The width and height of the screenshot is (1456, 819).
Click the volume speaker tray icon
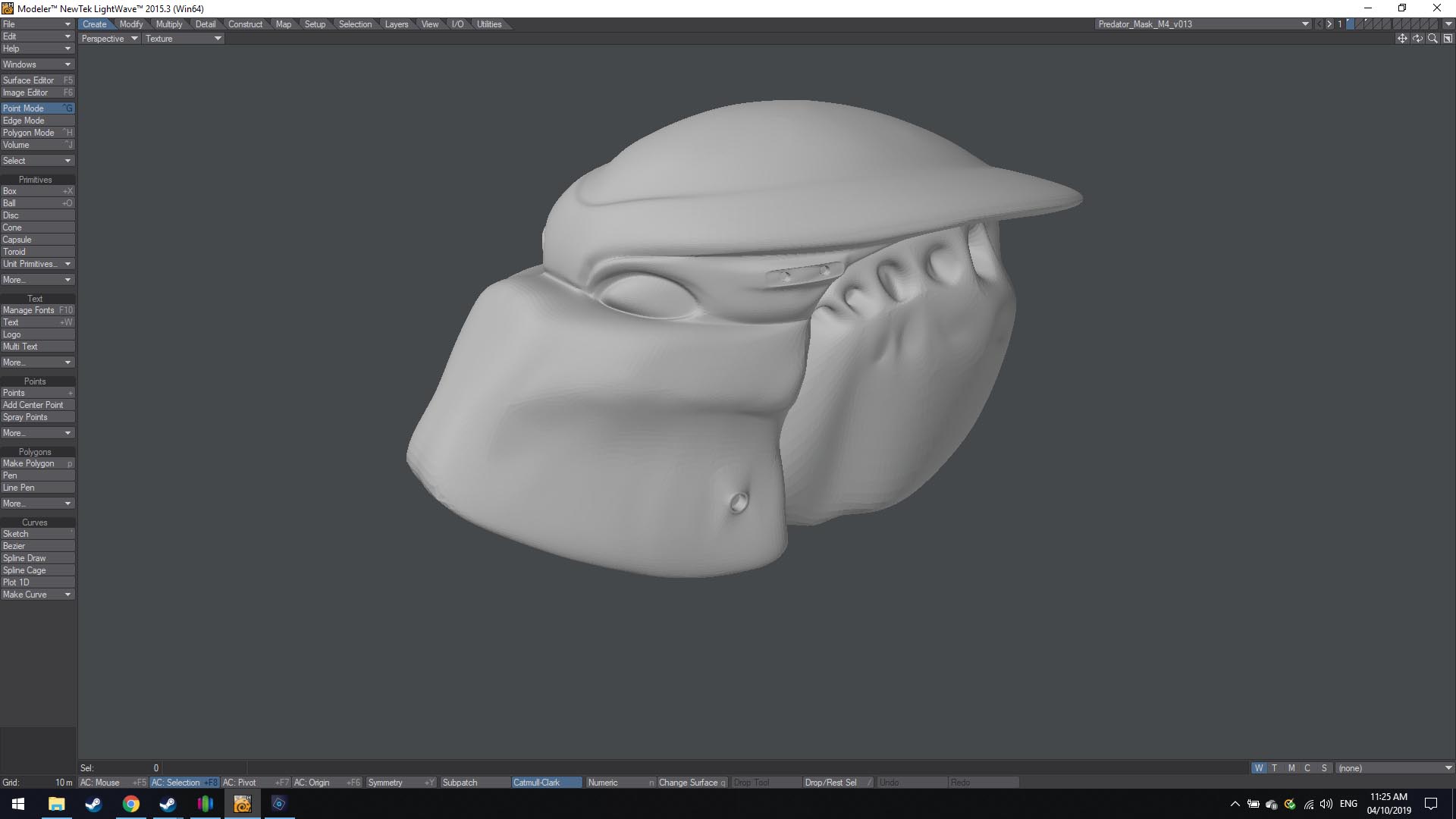tap(1326, 804)
